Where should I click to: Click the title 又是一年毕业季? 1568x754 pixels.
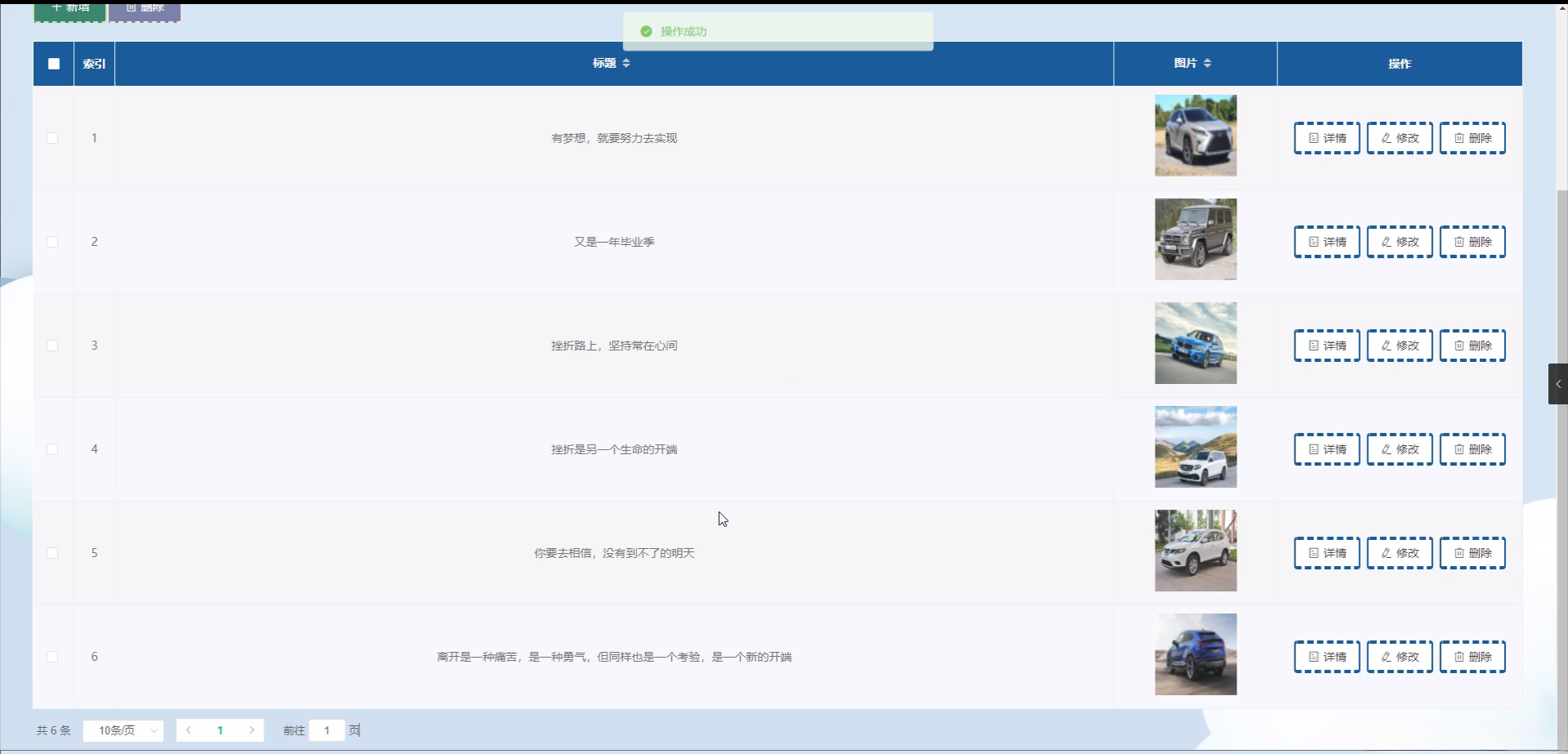[614, 242]
